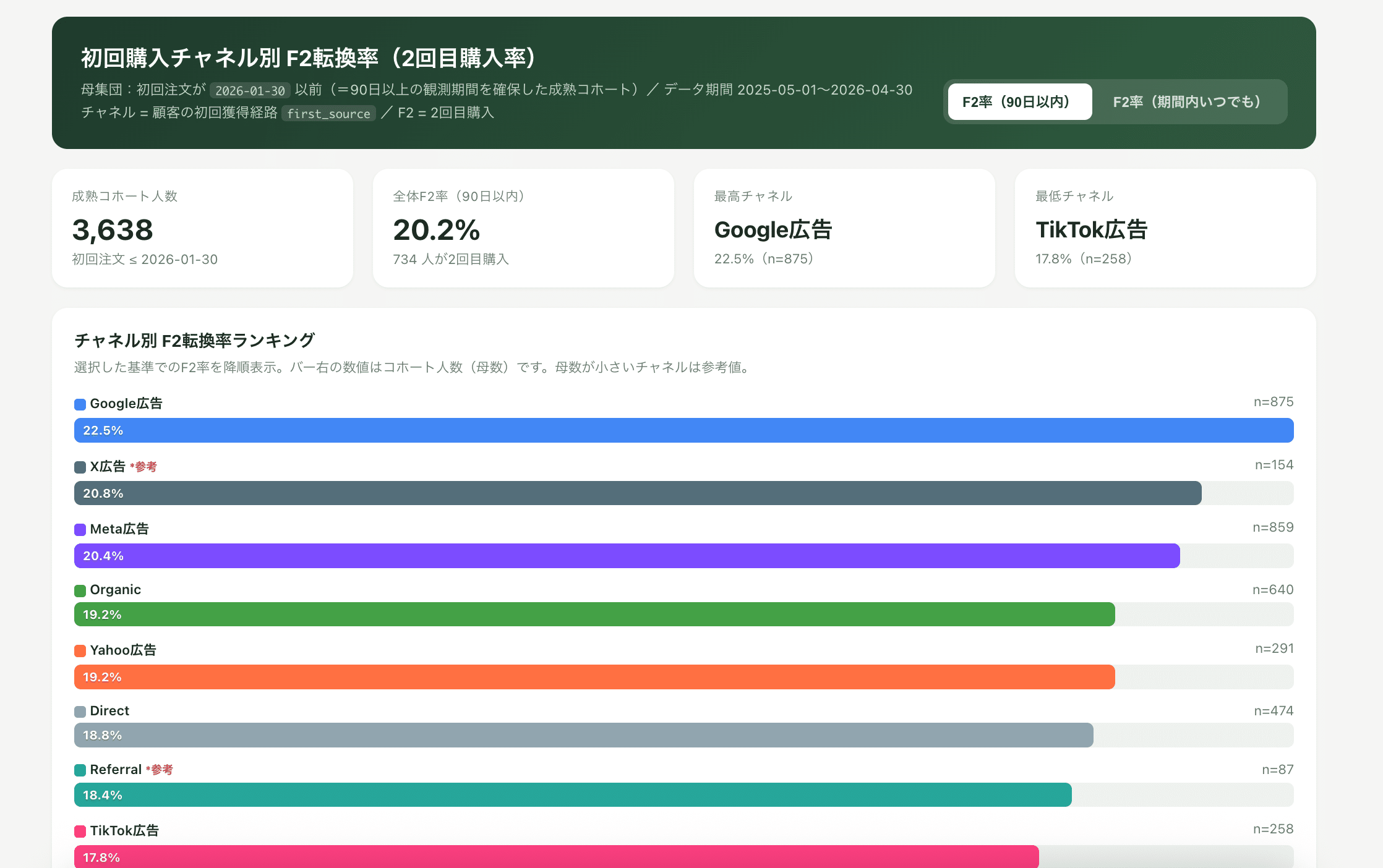Click the *参考 note beside X広告
Viewport: 1383px width, 868px height.
click(x=143, y=467)
